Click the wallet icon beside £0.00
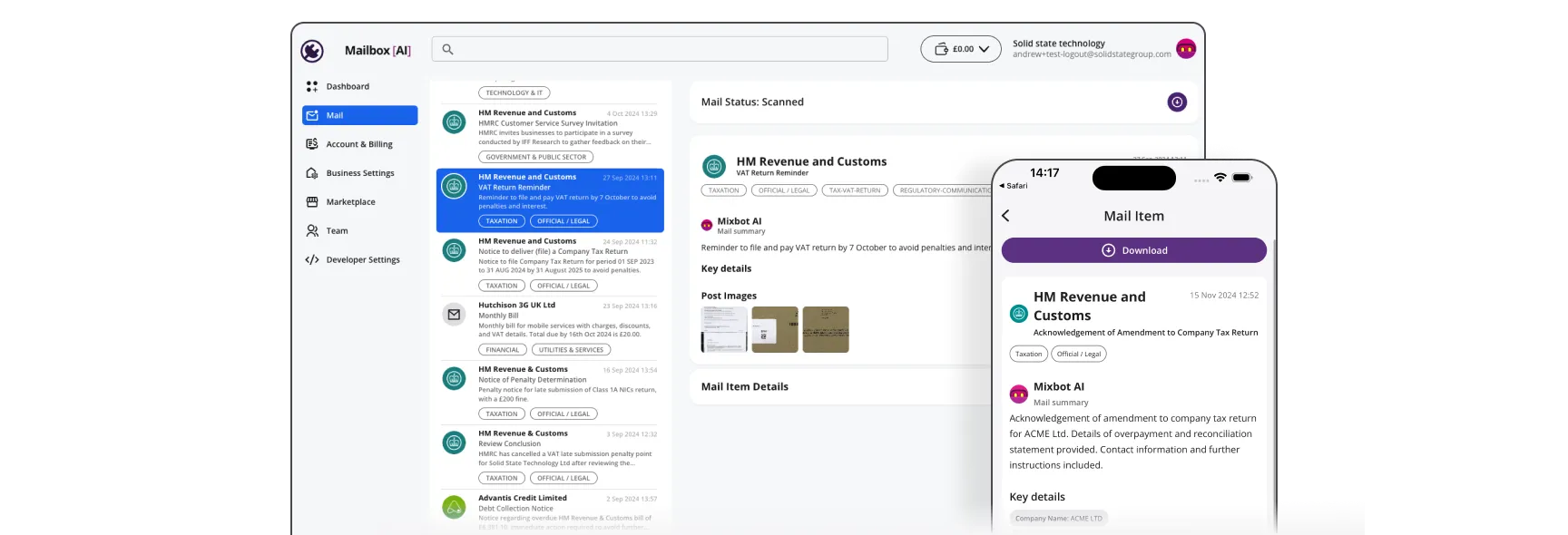This screenshot has height=535, width=1568. [941, 49]
